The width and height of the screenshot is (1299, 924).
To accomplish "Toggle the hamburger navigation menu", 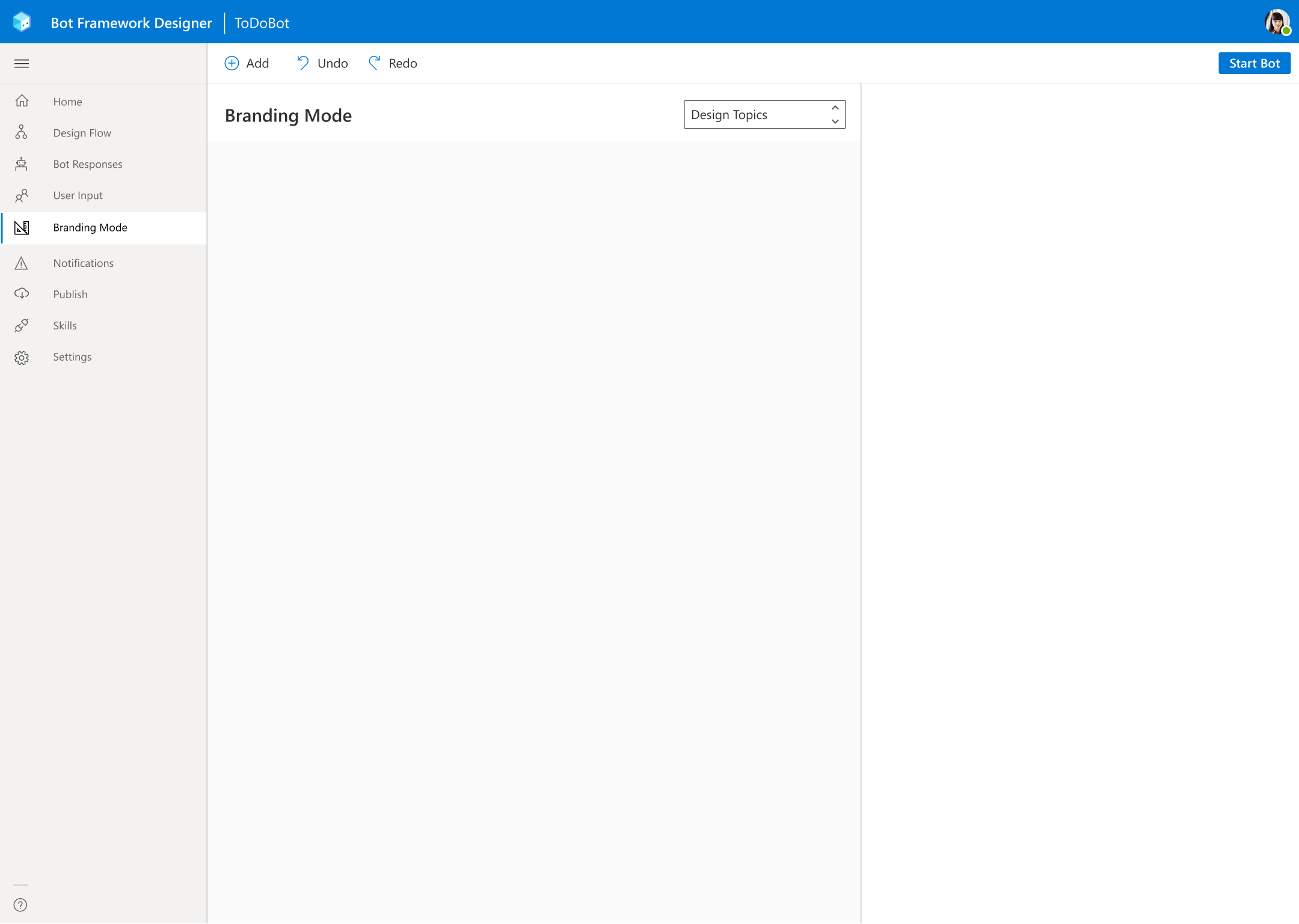I will [22, 64].
